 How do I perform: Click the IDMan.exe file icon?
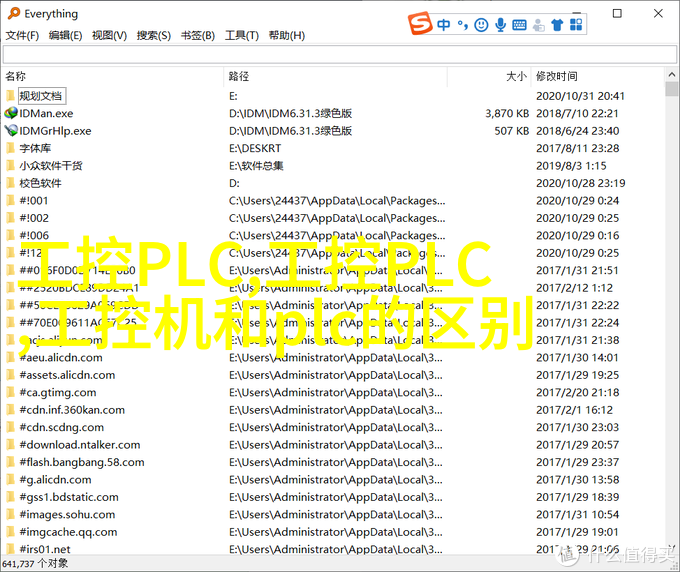coord(11,113)
